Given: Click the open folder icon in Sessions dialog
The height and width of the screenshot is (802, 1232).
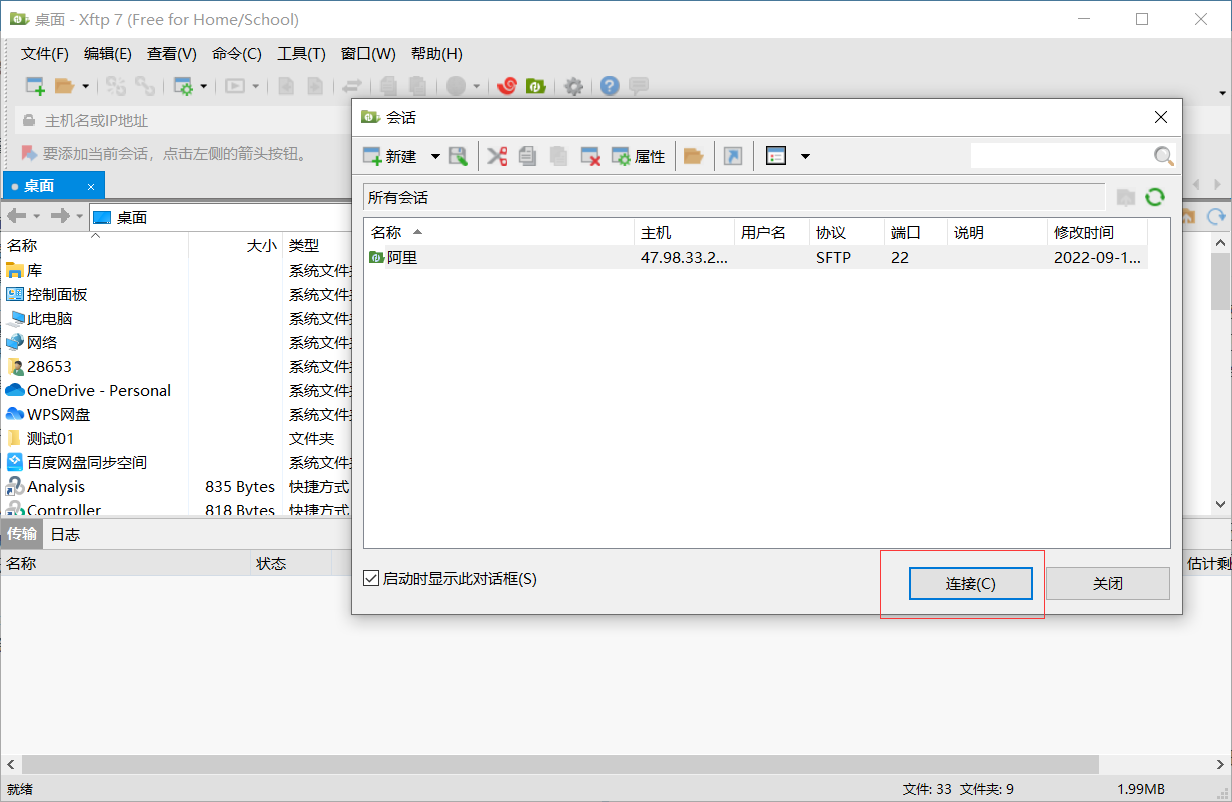Looking at the screenshot, I should coord(693,156).
